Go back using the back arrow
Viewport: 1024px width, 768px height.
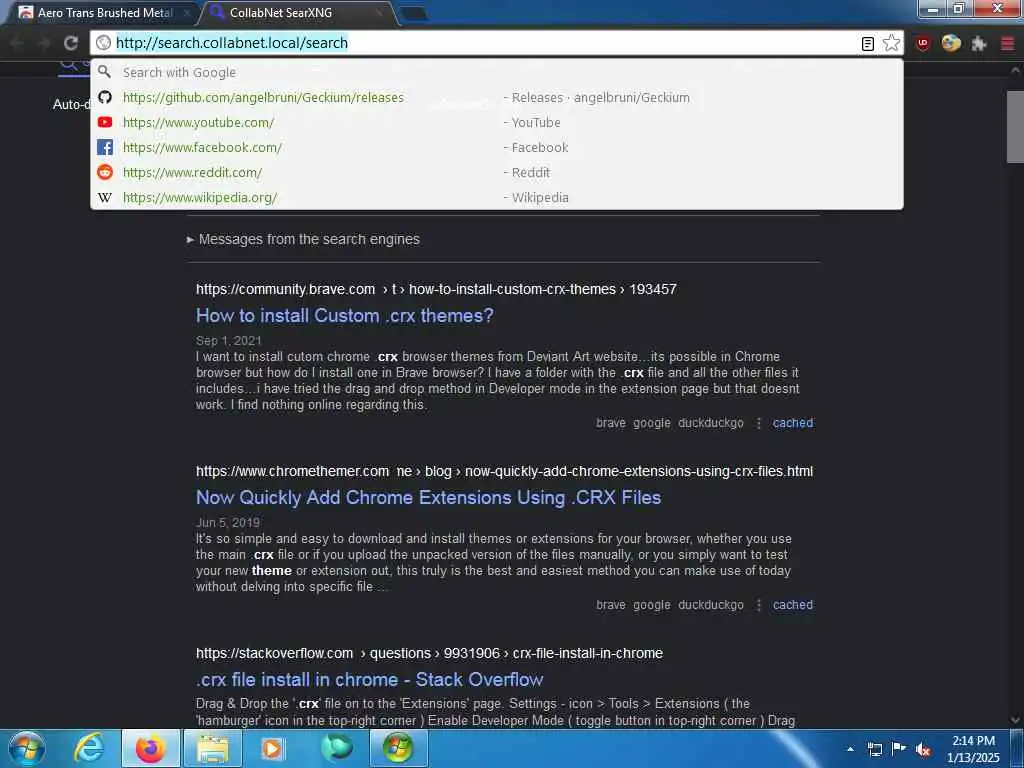[x=17, y=43]
